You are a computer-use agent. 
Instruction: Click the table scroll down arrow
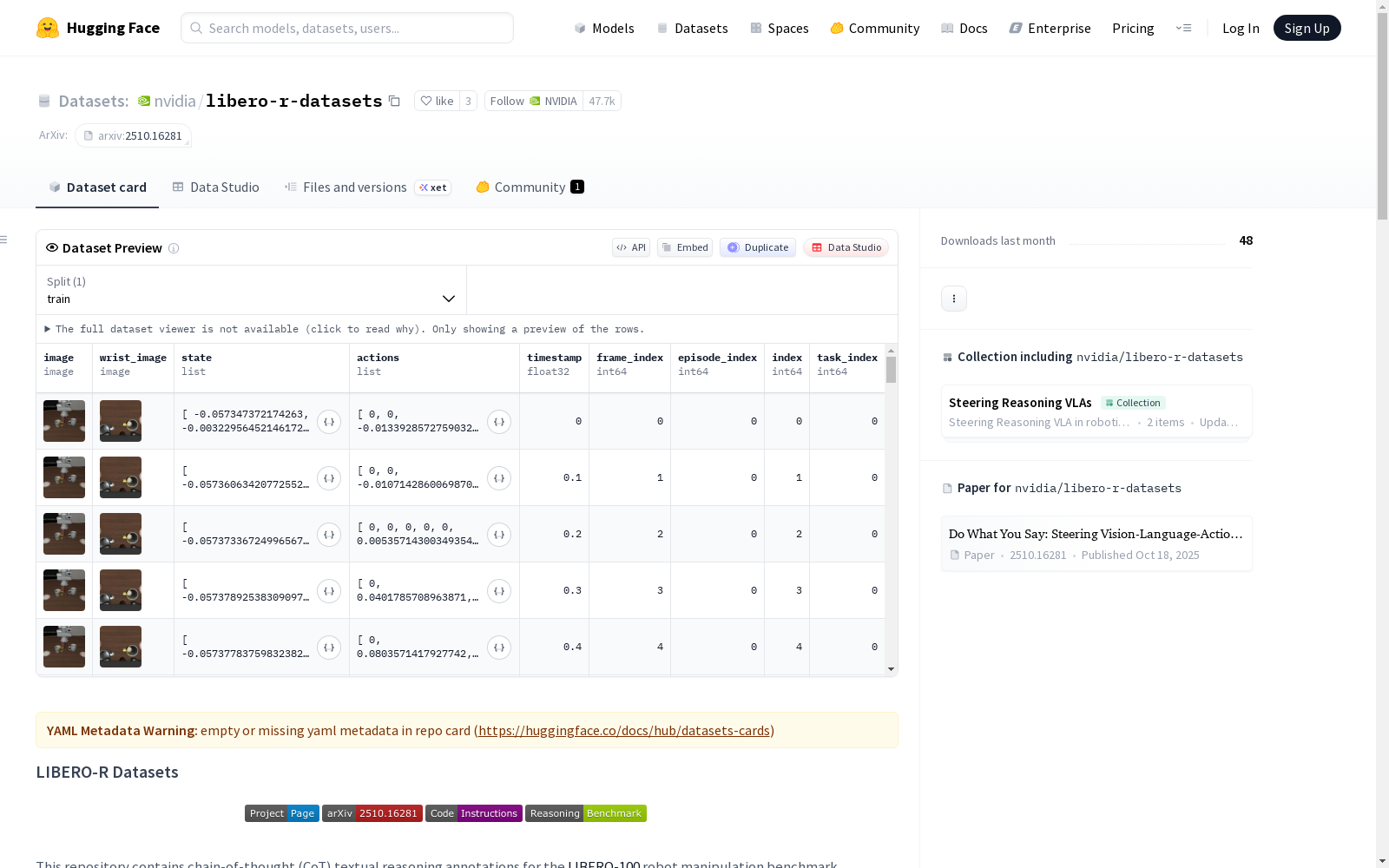coord(891,669)
